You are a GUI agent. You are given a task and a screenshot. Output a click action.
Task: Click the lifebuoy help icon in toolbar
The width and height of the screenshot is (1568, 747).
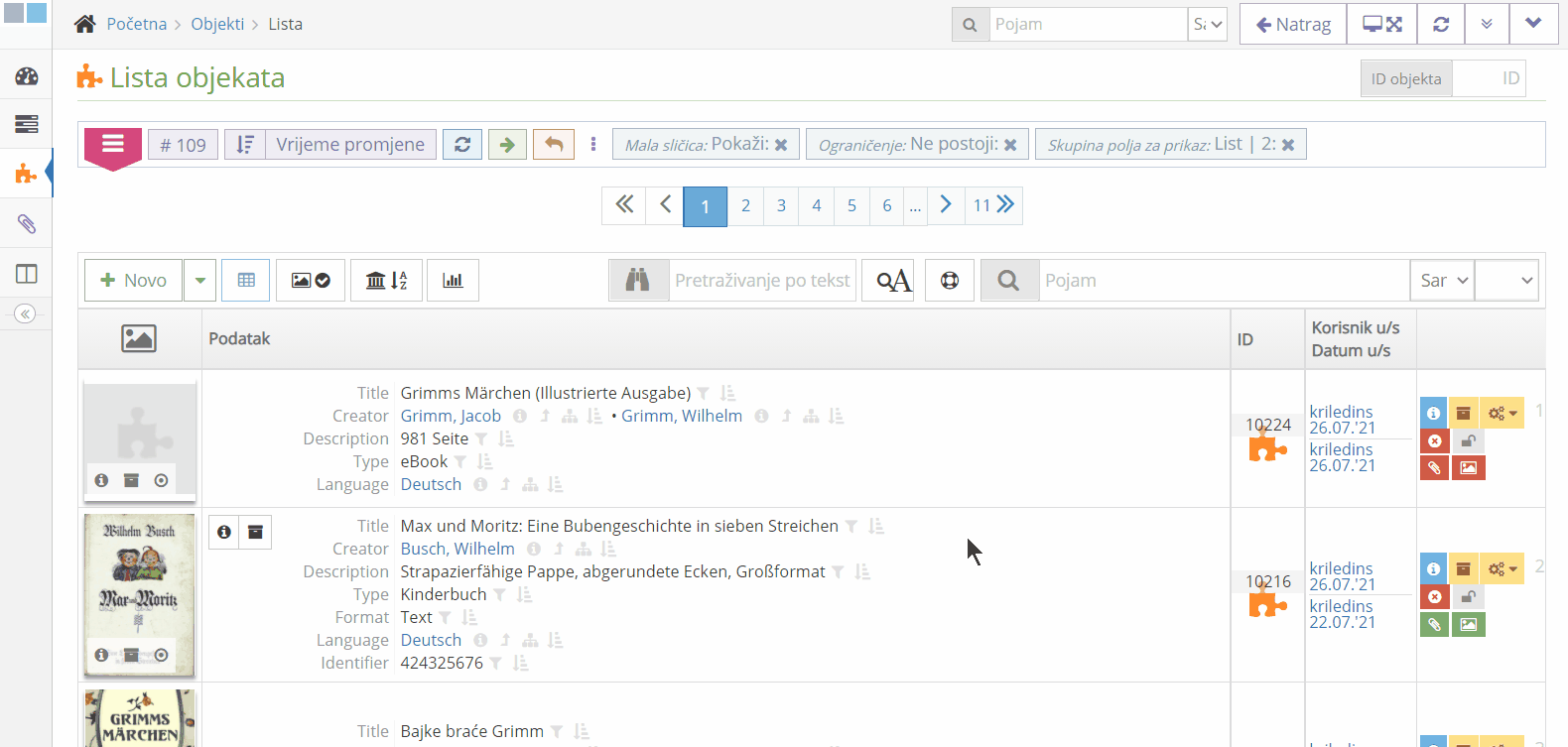click(950, 281)
